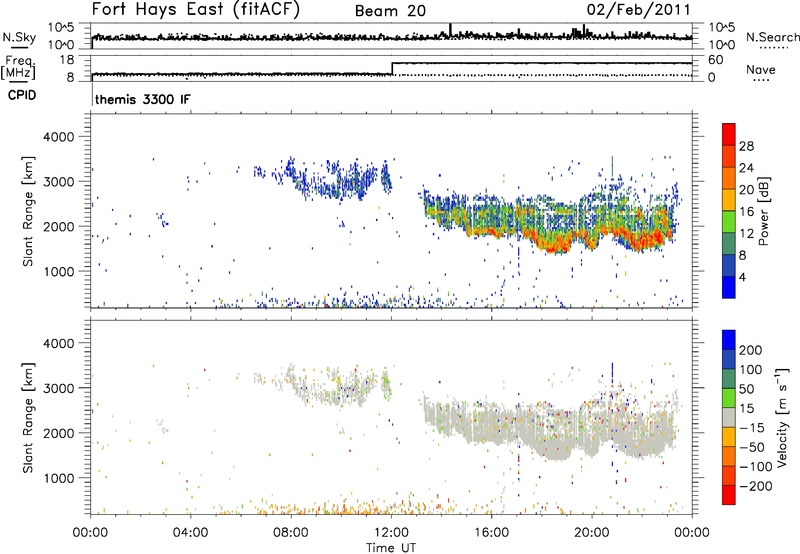Click the 'themis 3300 IF' text
800x554 pixels.
(x=143, y=99)
